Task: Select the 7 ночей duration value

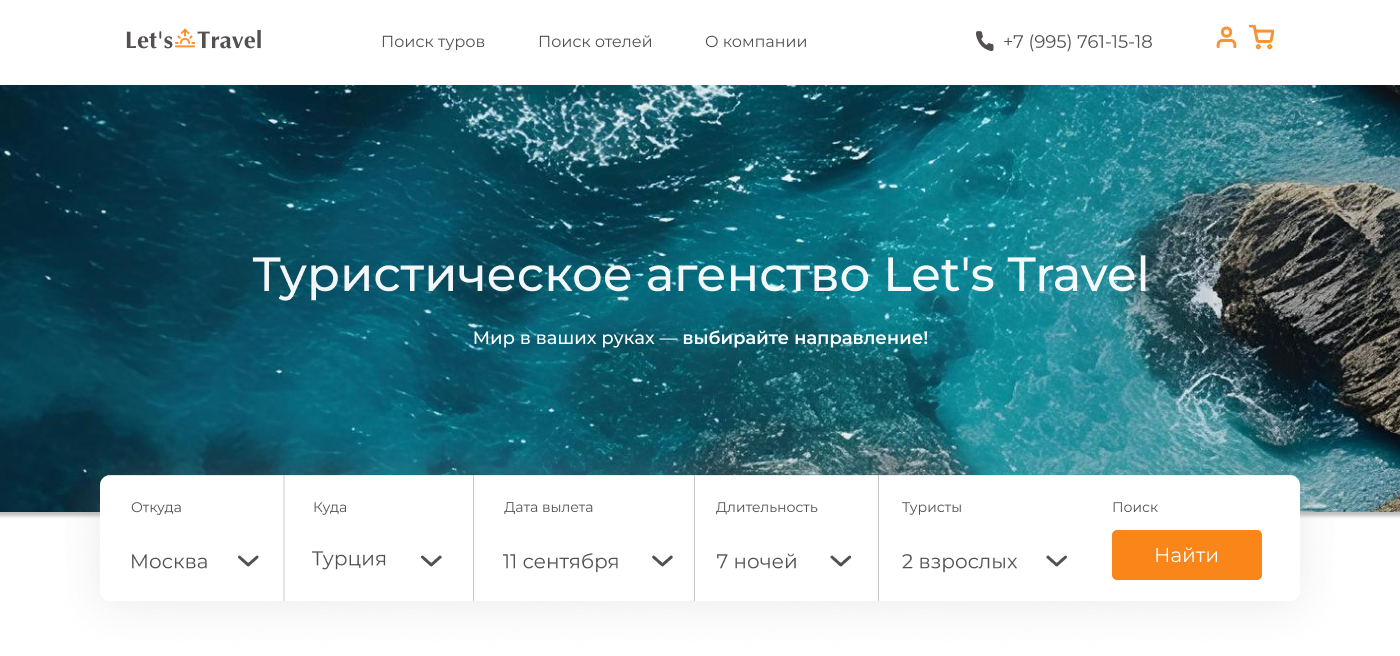Action: [x=757, y=562]
